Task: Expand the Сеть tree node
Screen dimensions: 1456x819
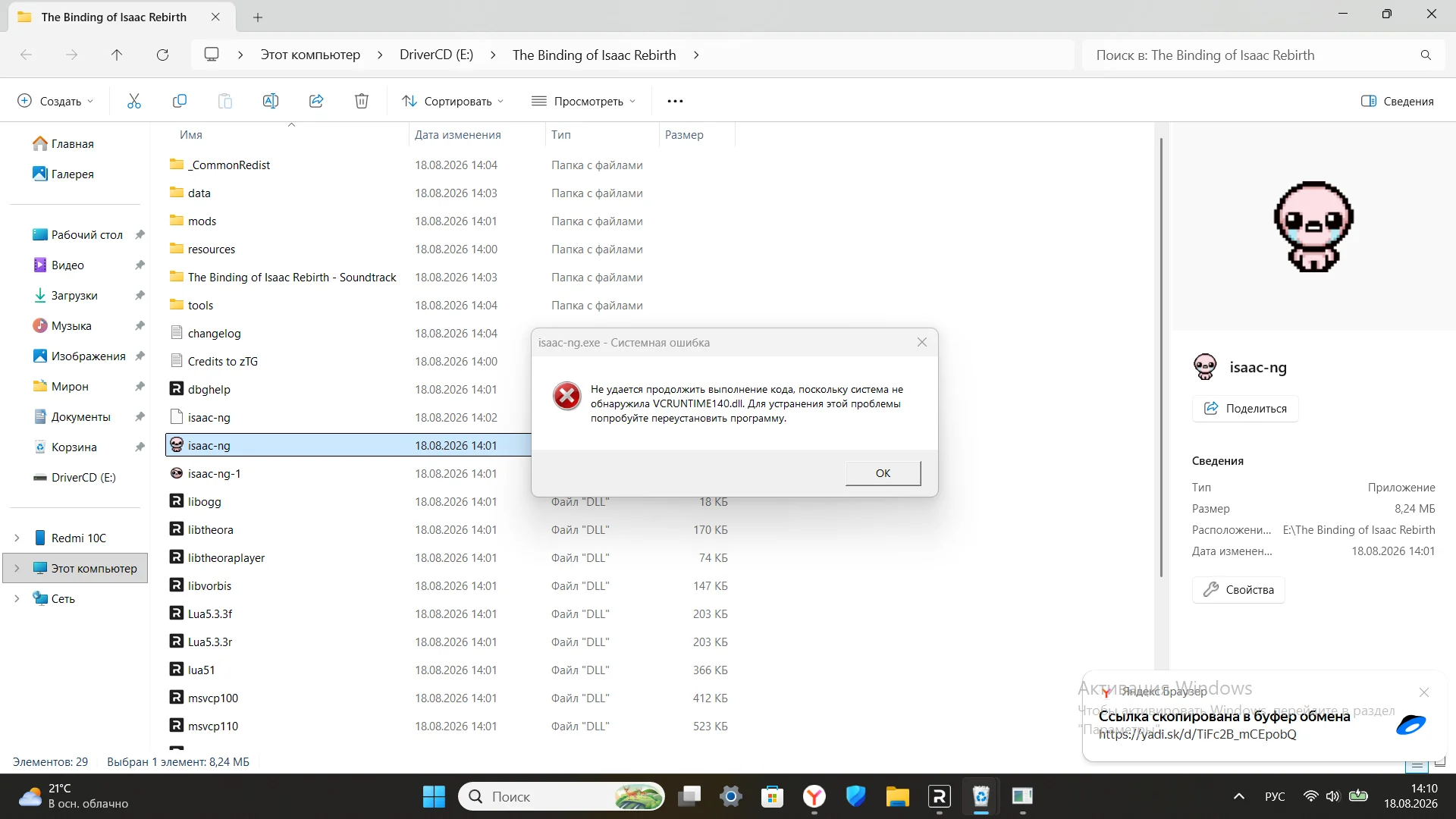Action: (x=17, y=599)
